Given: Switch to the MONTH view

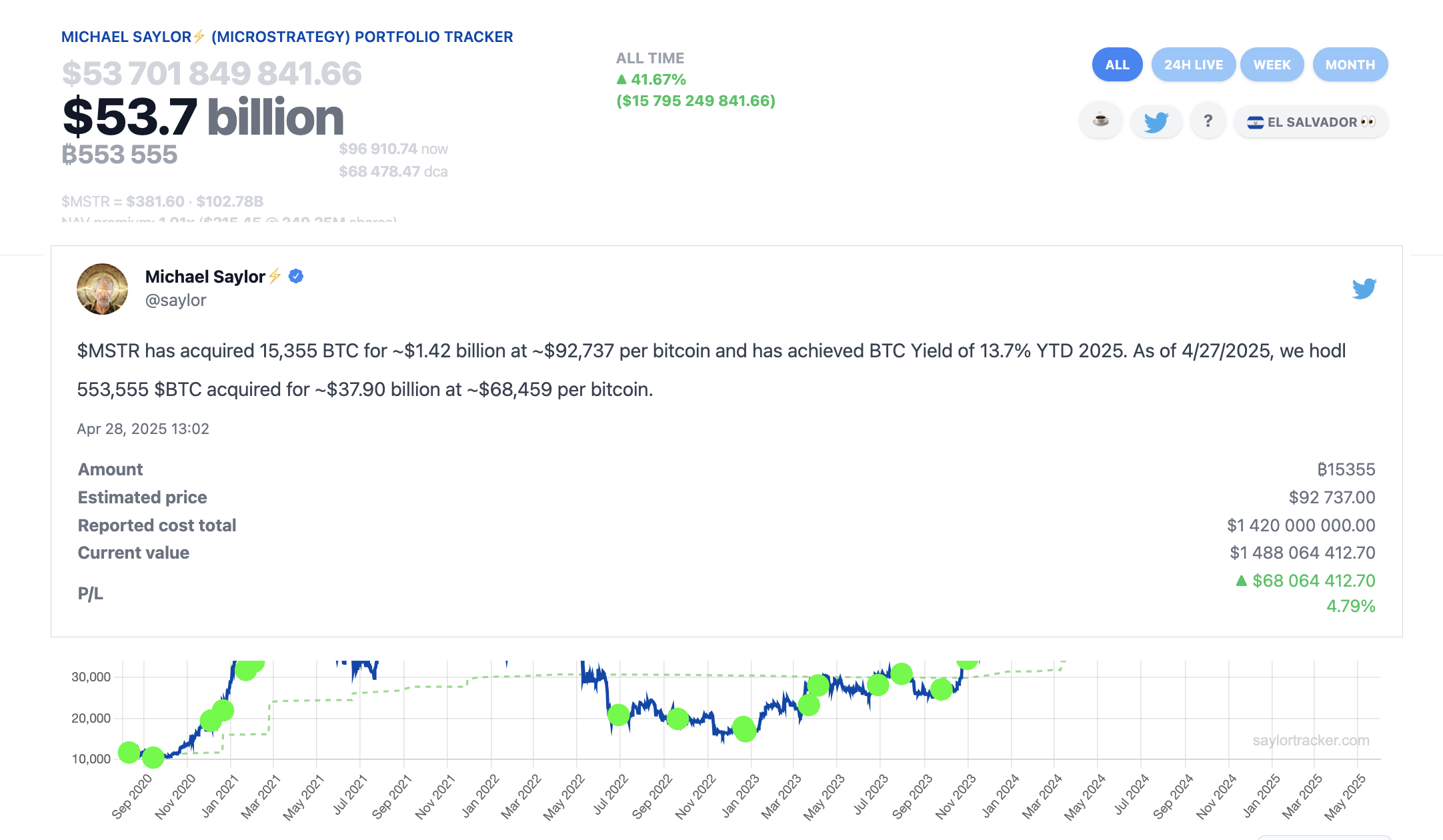Looking at the screenshot, I should click(1350, 65).
